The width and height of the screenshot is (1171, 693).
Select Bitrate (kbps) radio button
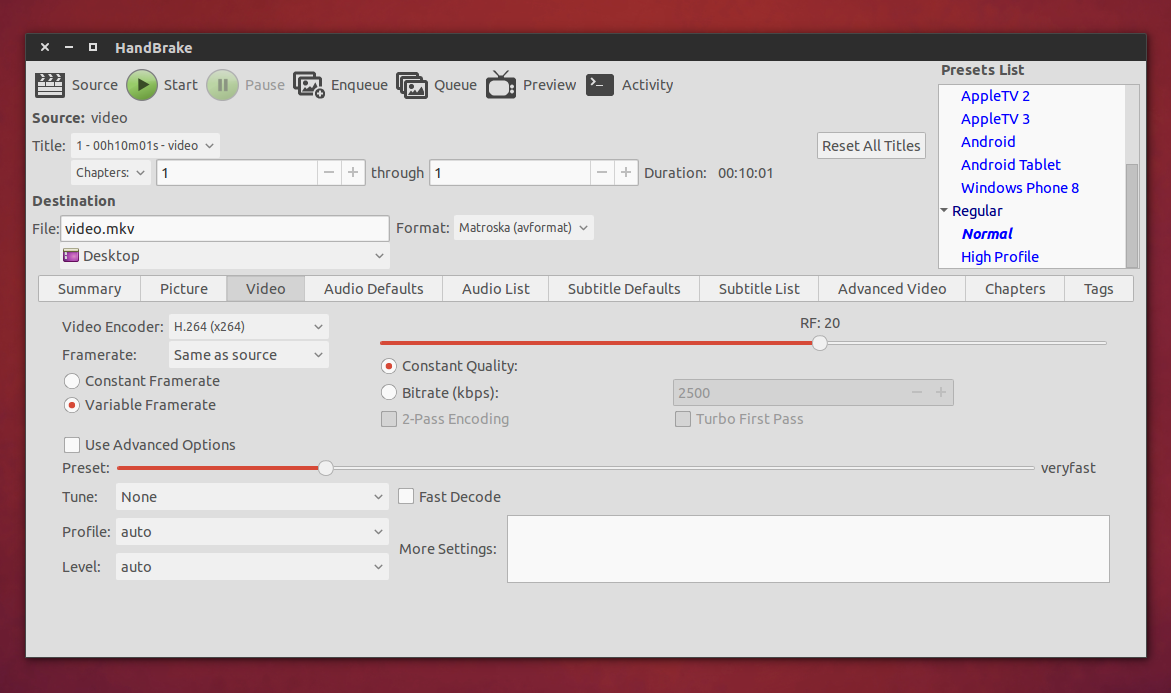(388, 392)
